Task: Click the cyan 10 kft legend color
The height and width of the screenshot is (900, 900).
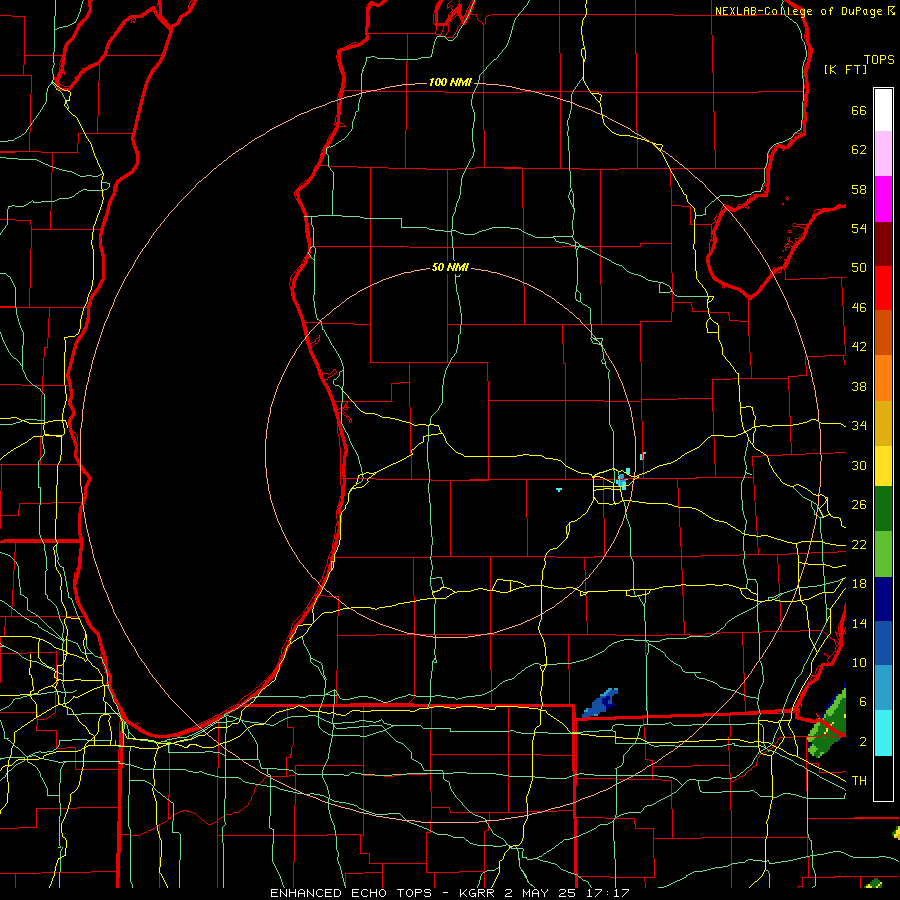Action: [x=883, y=733]
